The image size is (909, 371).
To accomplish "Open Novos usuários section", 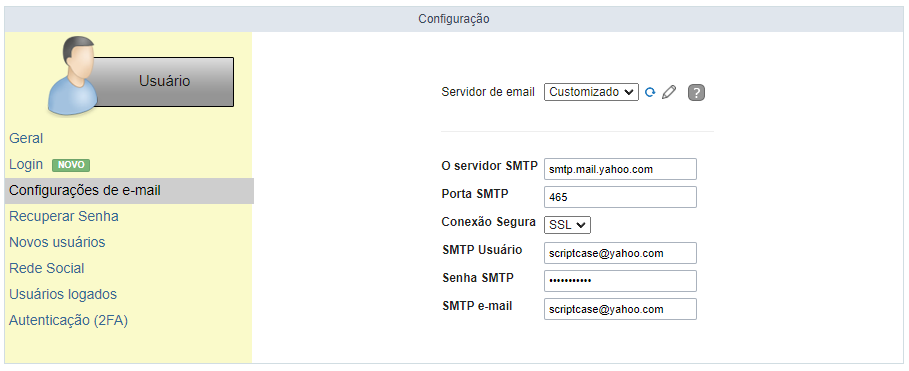I will [57, 242].
